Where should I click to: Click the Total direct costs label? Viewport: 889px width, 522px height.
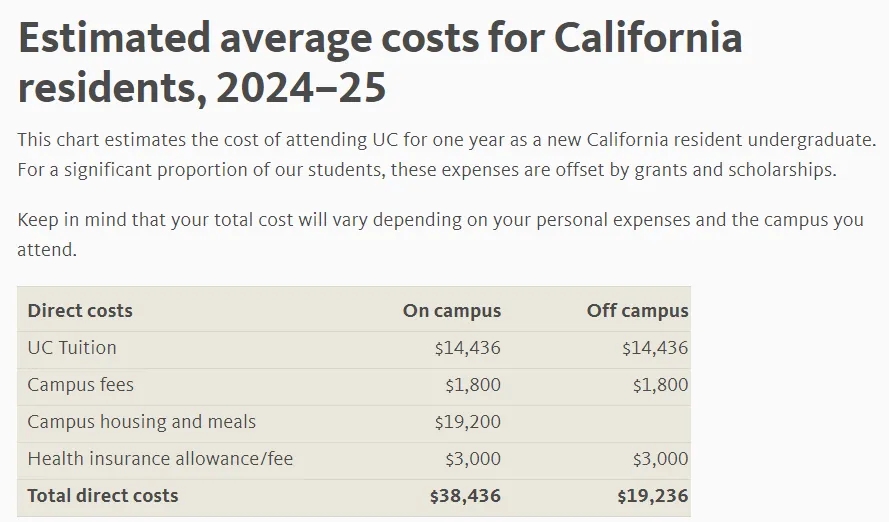[103, 496]
